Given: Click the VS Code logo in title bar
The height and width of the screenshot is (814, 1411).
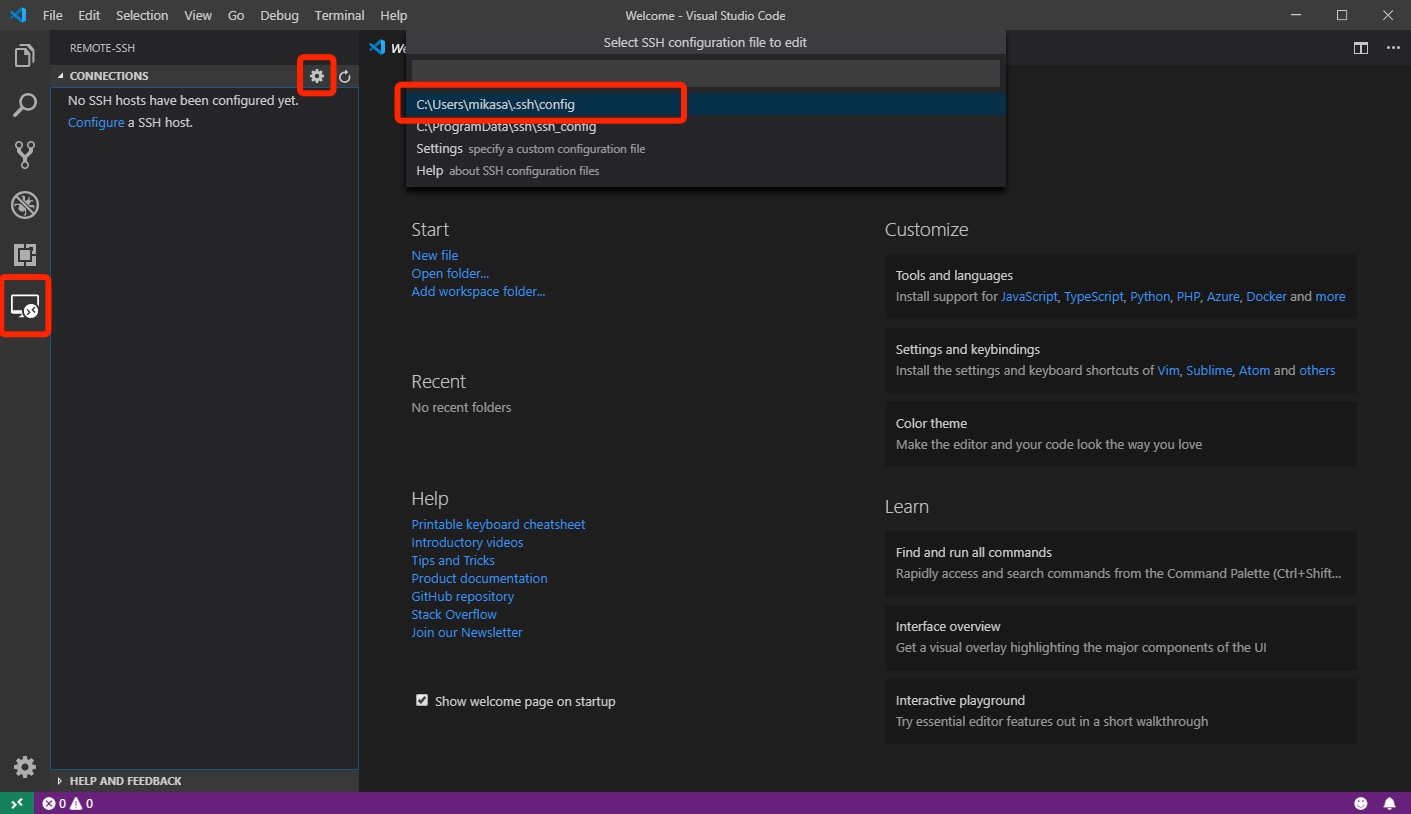Looking at the screenshot, I should click(18, 15).
